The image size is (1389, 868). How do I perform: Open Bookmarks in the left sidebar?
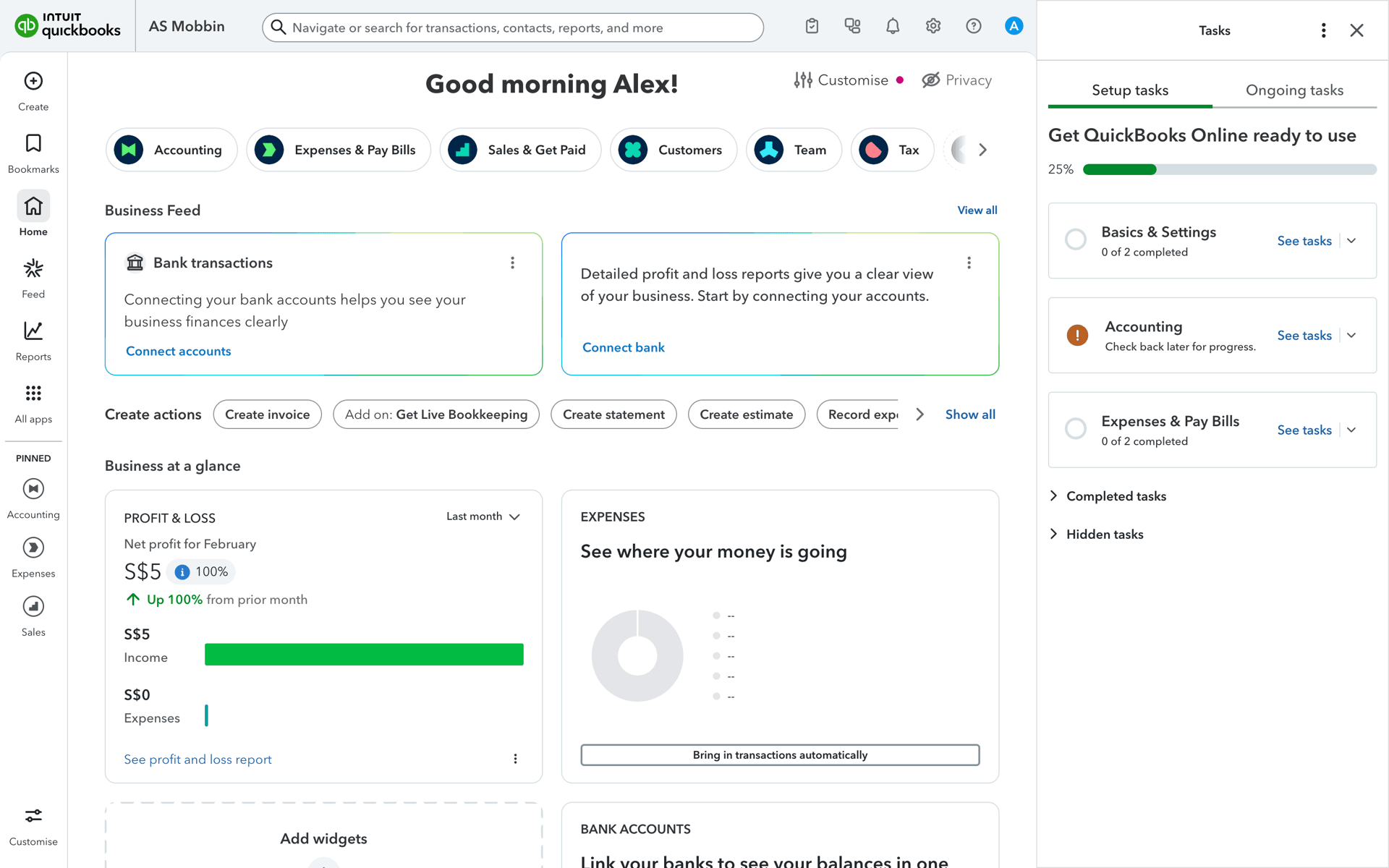33,143
